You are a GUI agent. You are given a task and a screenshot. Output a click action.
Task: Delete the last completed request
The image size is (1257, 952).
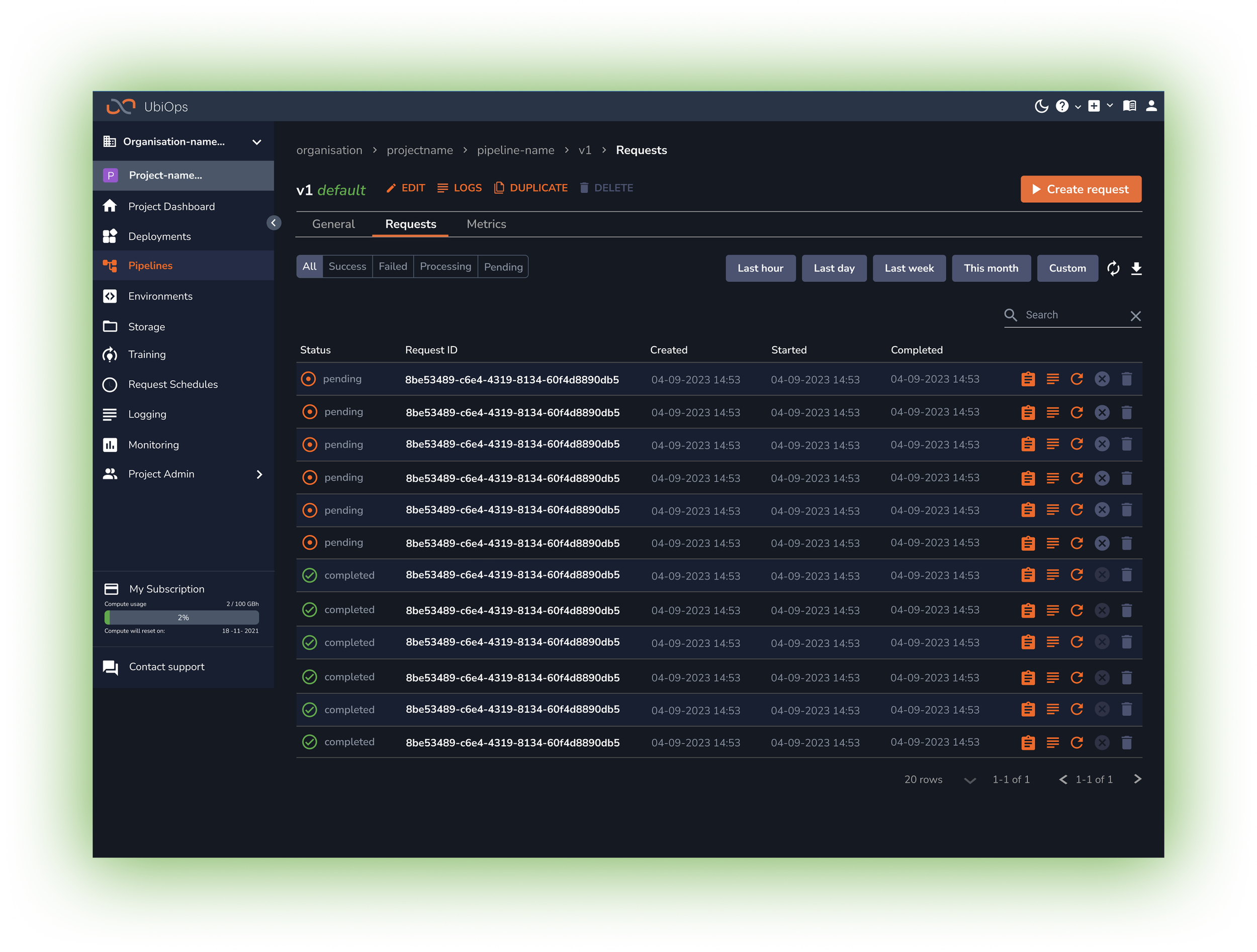[1126, 742]
